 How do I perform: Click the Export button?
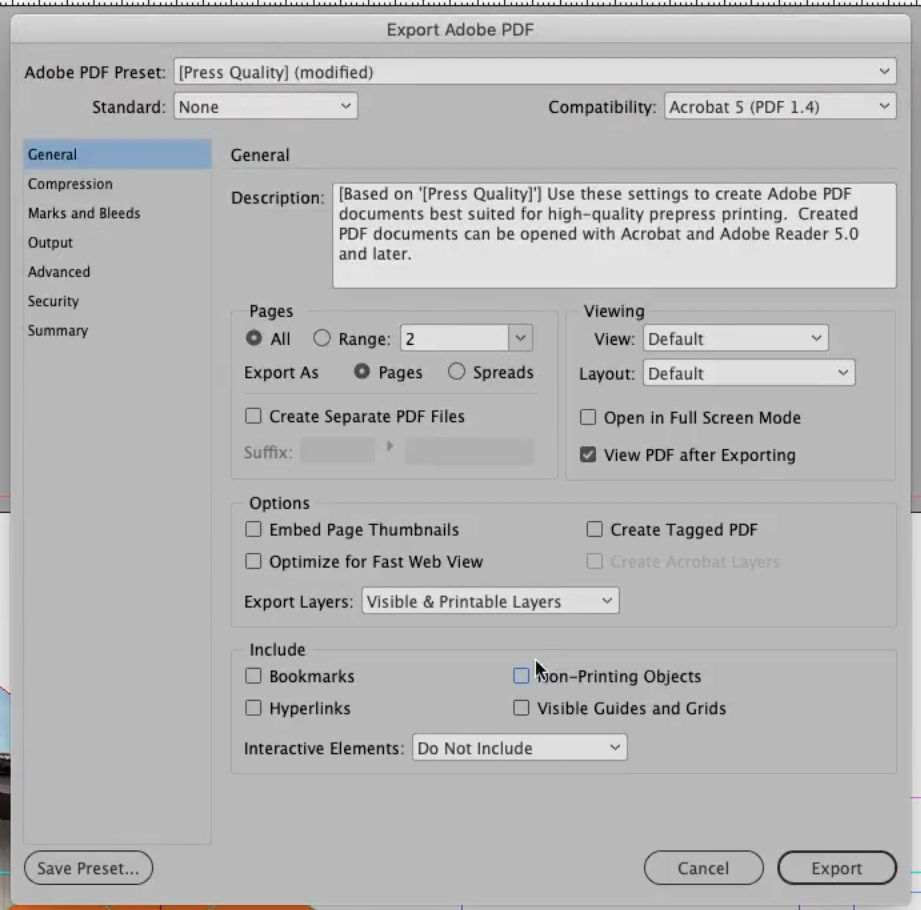(837, 868)
